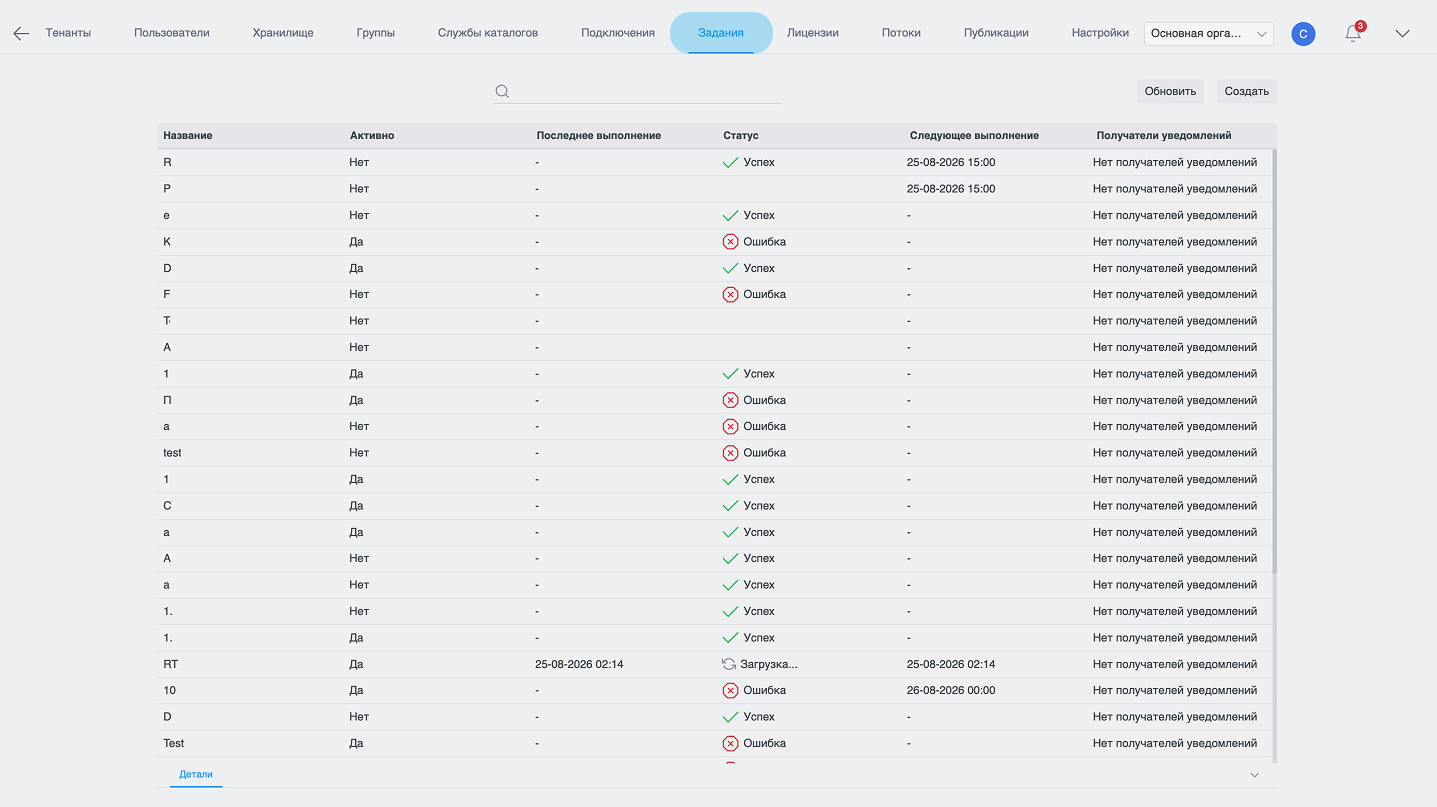
Task: Select the task named P
Action: [167, 189]
